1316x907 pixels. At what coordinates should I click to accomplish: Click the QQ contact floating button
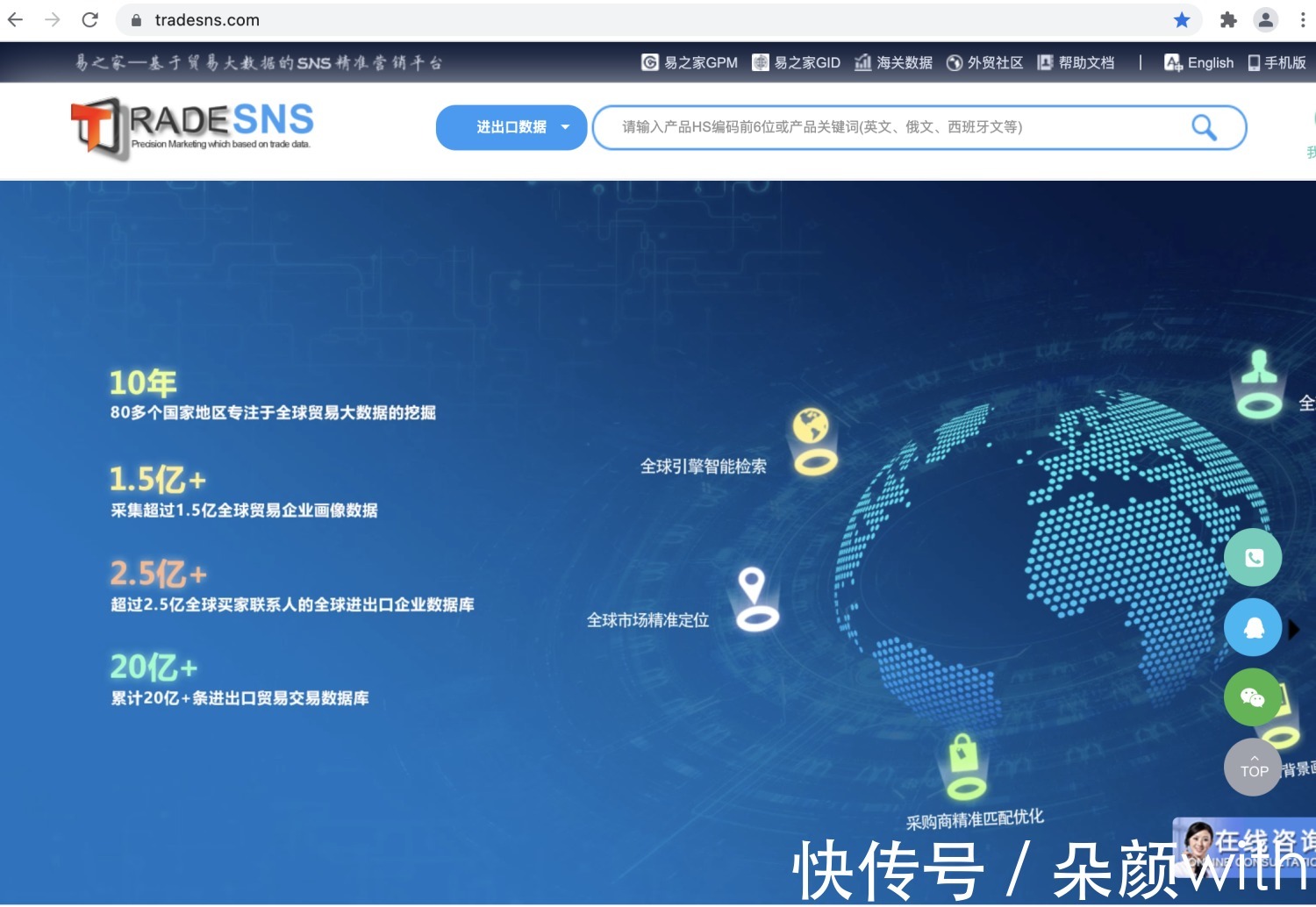[x=1253, y=626]
